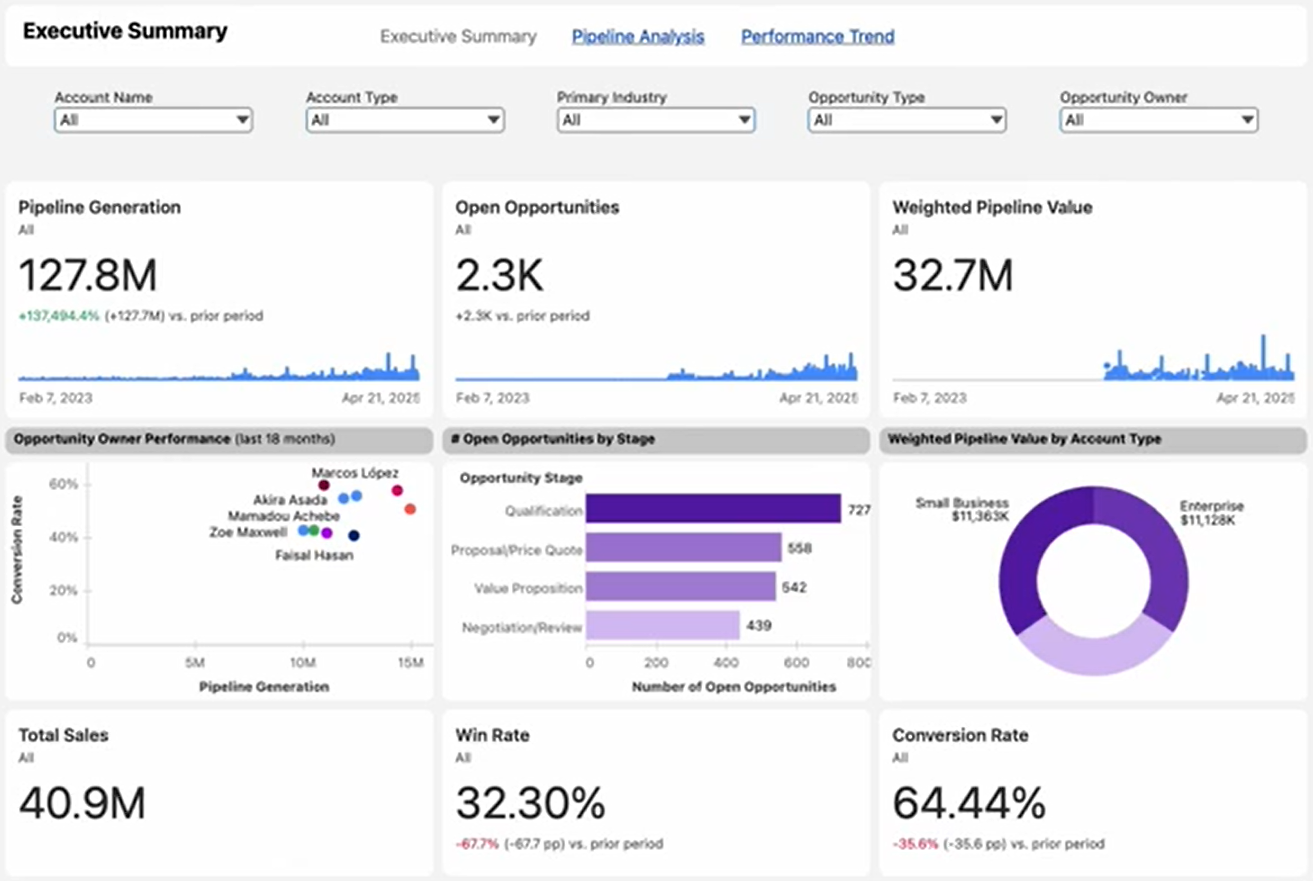Click the Zoe Maxwell scatter point

pyautogui.click(x=304, y=531)
